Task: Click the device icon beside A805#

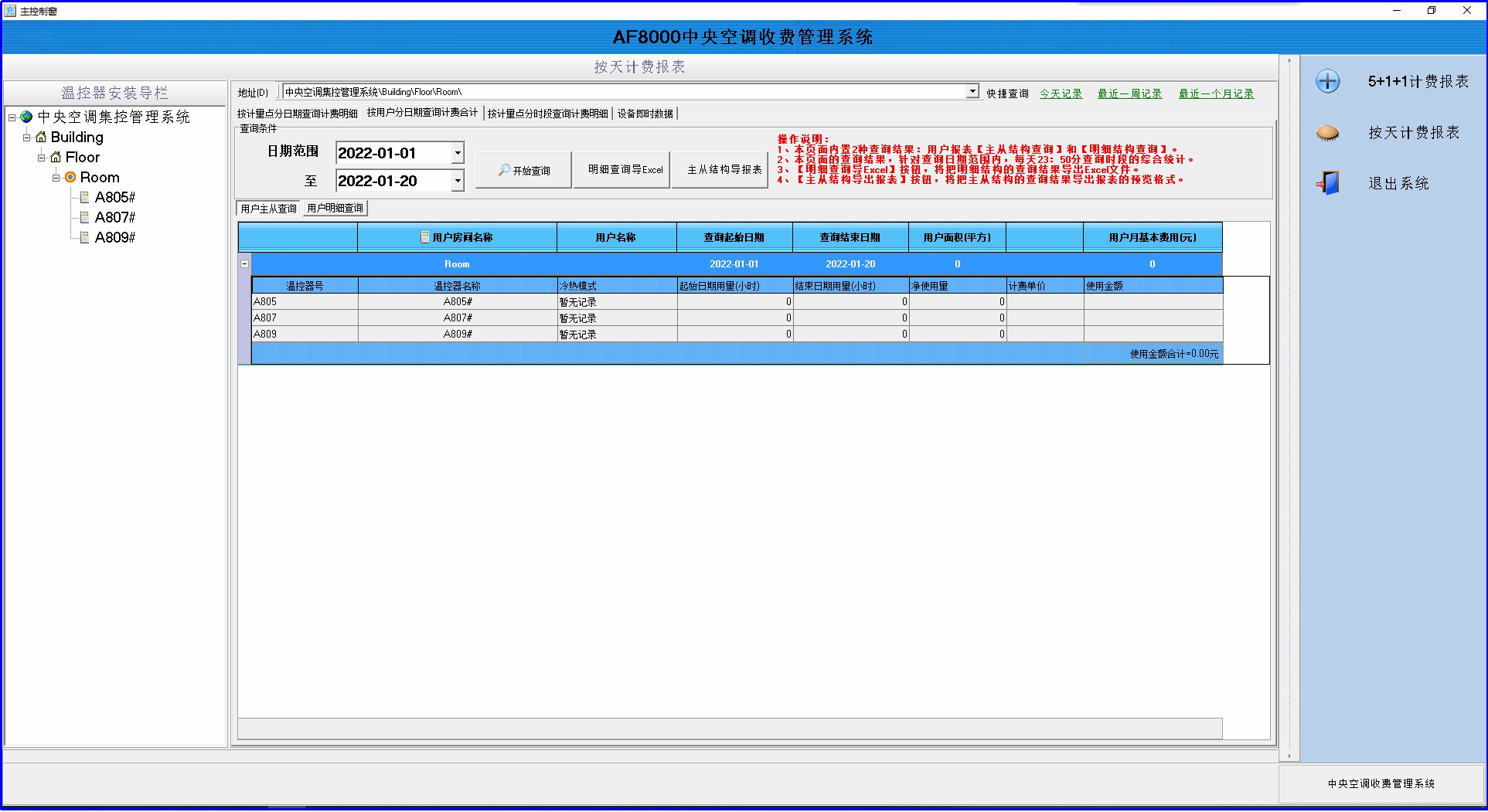Action: 85,197
